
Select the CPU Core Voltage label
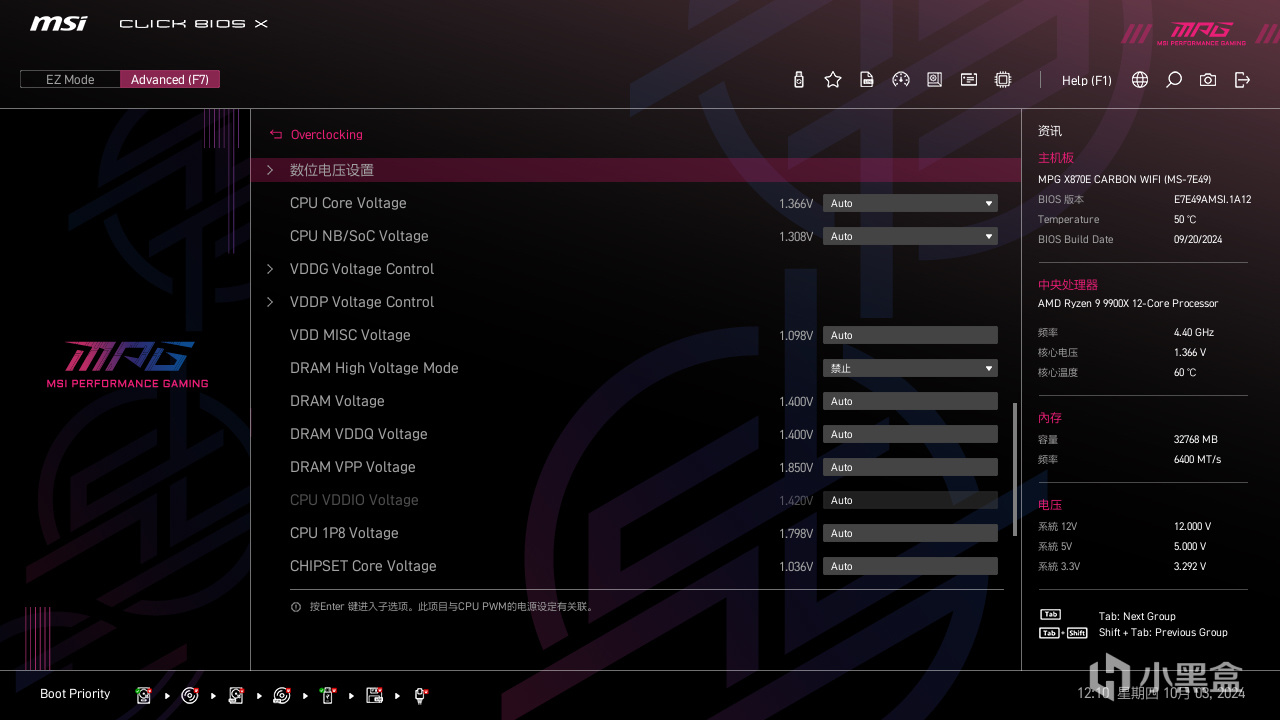(x=348, y=203)
